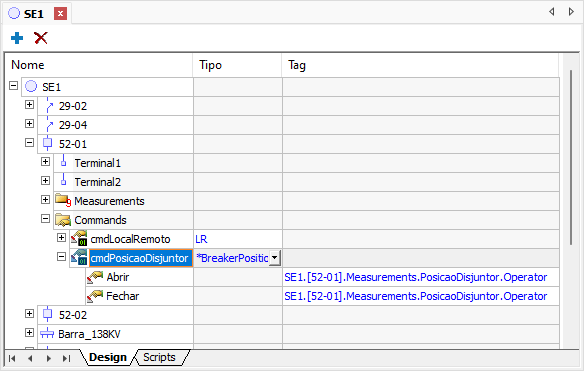Switch to the Scripts tab
Screen dimensions: 584x371
pos(159,357)
